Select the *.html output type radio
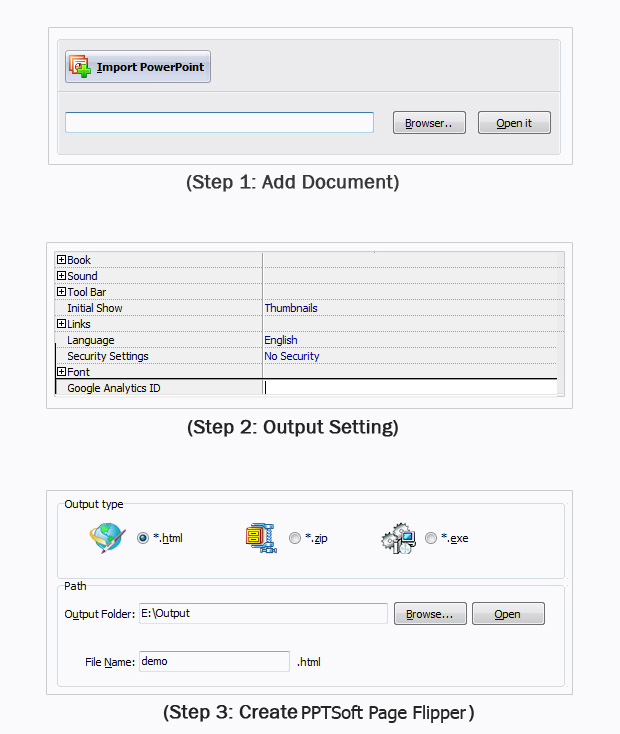The image size is (620, 734). click(143, 538)
